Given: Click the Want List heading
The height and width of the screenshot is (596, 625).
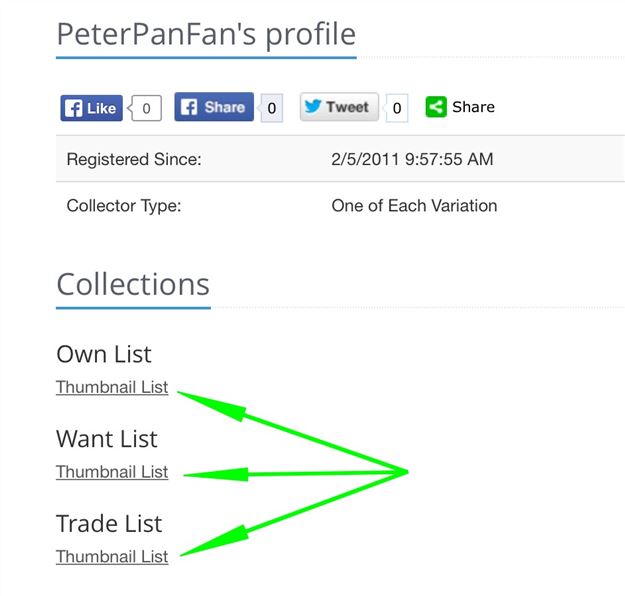Looking at the screenshot, I should coord(107,439).
